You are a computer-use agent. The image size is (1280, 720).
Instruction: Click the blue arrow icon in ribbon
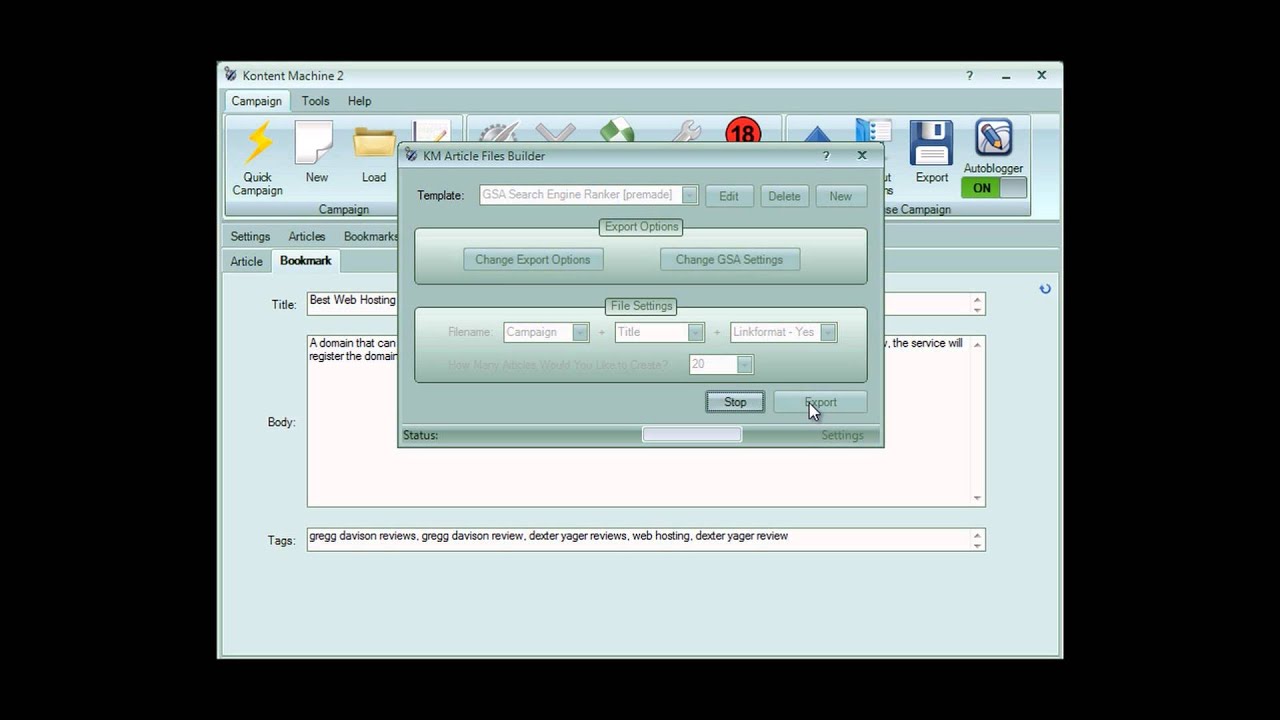[817, 133]
